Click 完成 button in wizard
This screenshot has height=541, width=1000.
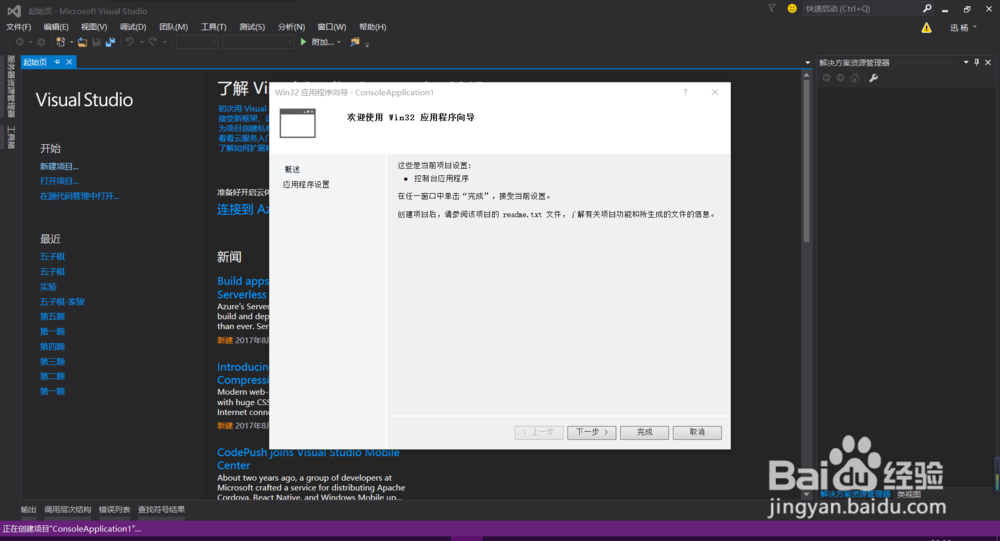coord(644,433)
